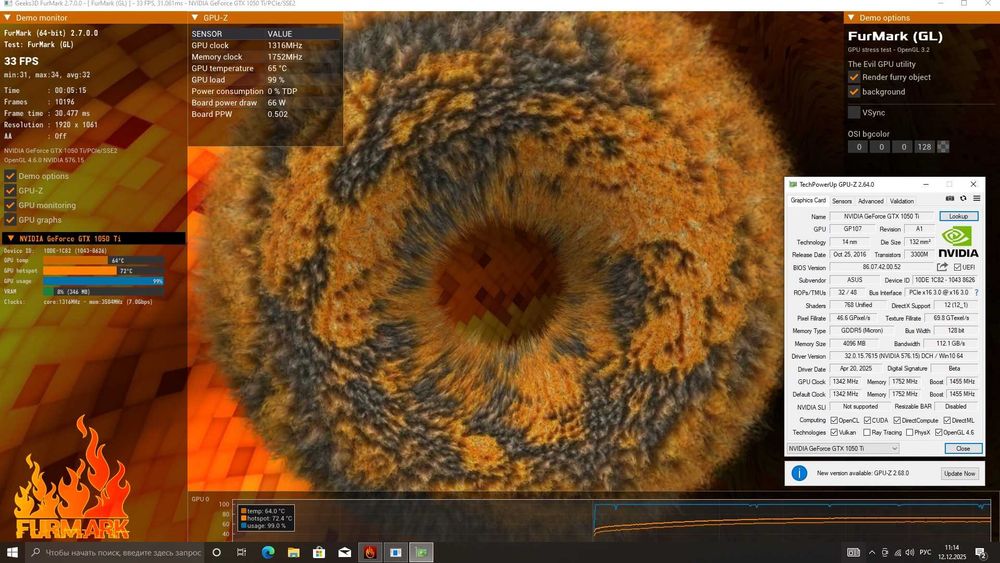Collapse the Demo monitor panel
This screenshot has width=1000, height=563.
(8, 18)
